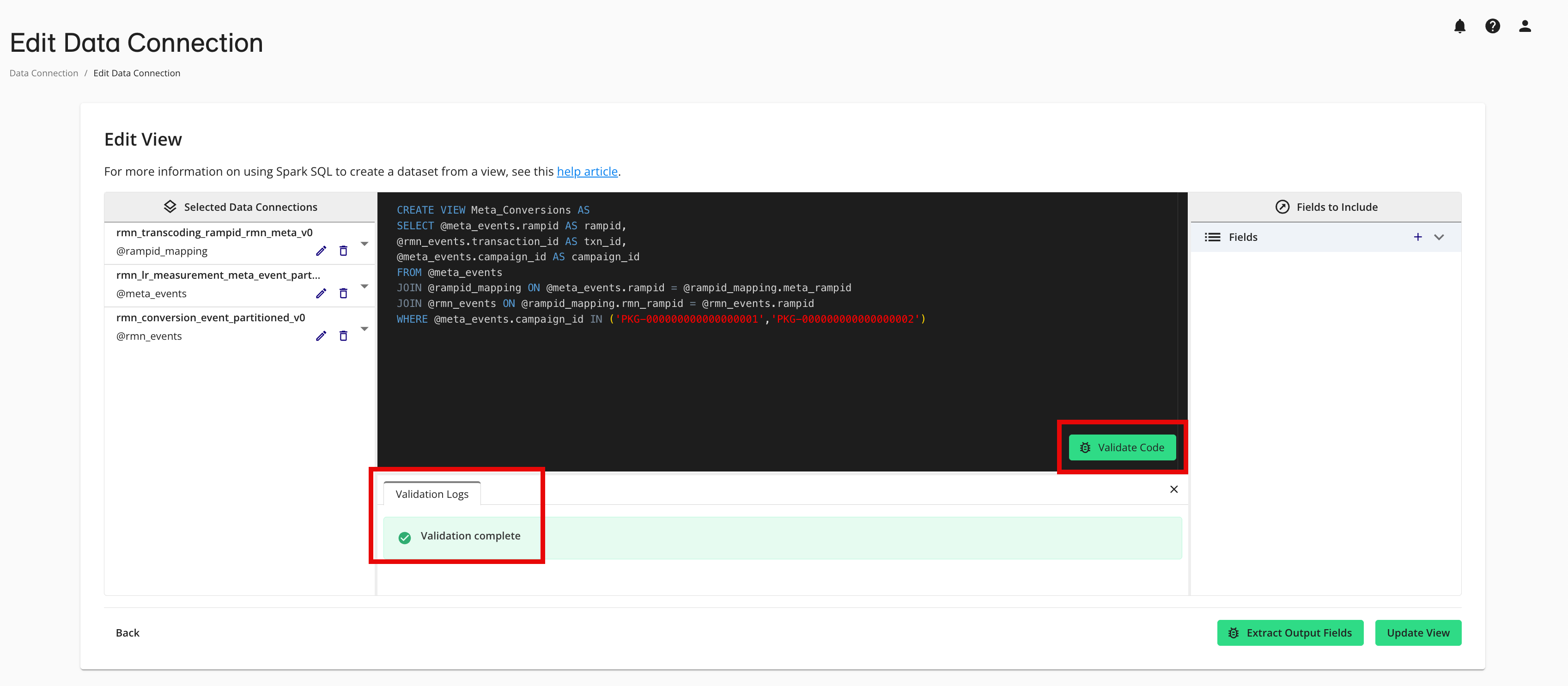
Task: Edit the @rampid_mapping alias with the pencil icon
Action: (x=322, y=251)
